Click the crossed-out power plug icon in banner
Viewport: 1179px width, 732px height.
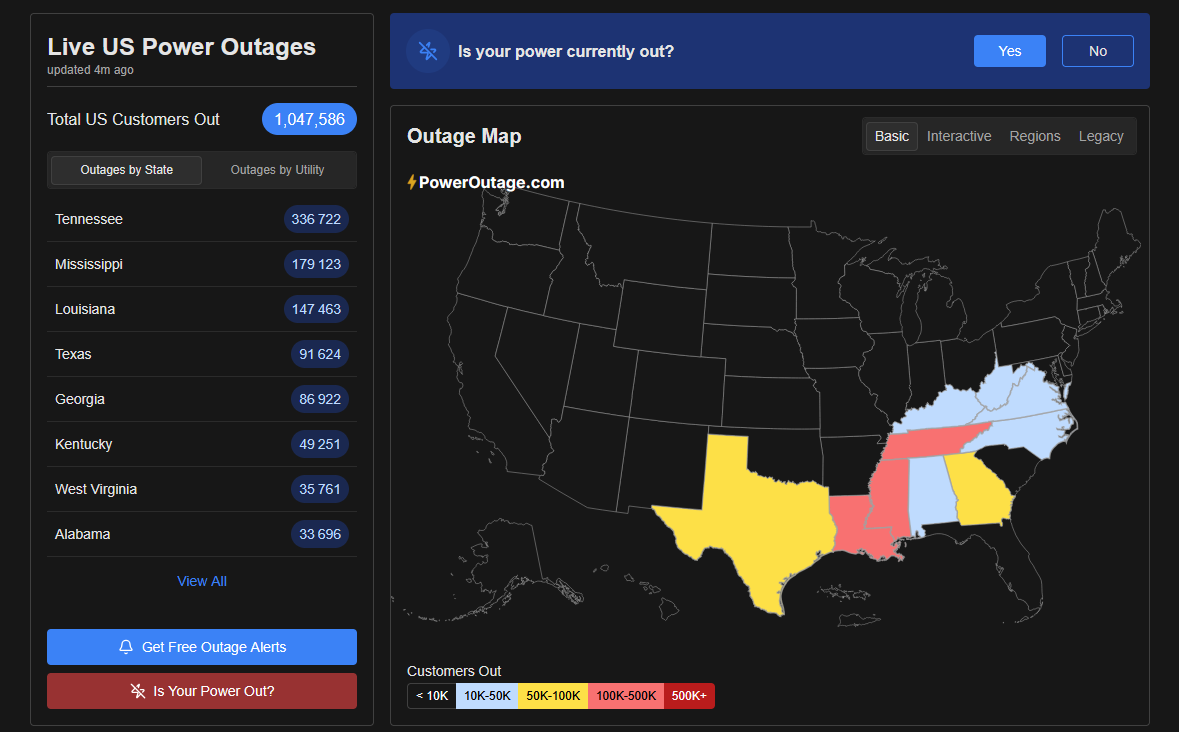427,50
